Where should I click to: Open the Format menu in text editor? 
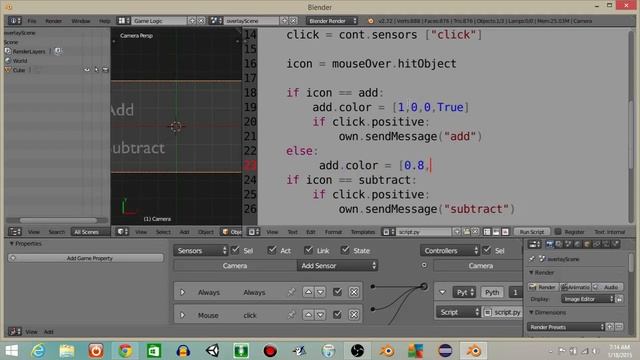(x=333, y=232)
